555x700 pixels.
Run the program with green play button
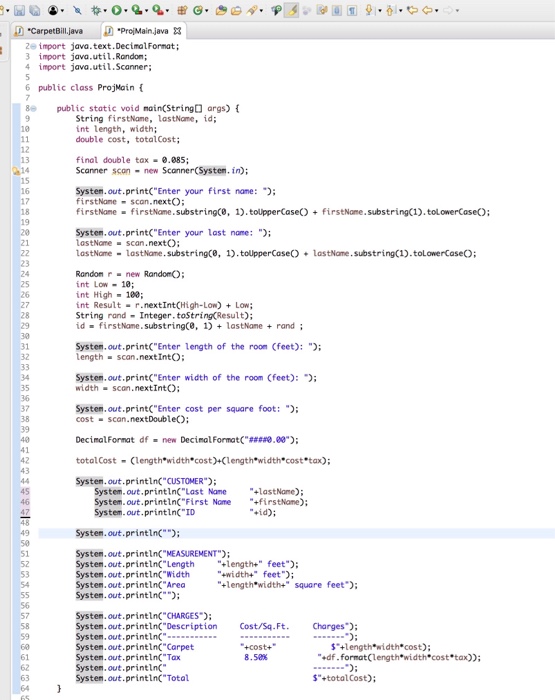[x=116, y=10]
